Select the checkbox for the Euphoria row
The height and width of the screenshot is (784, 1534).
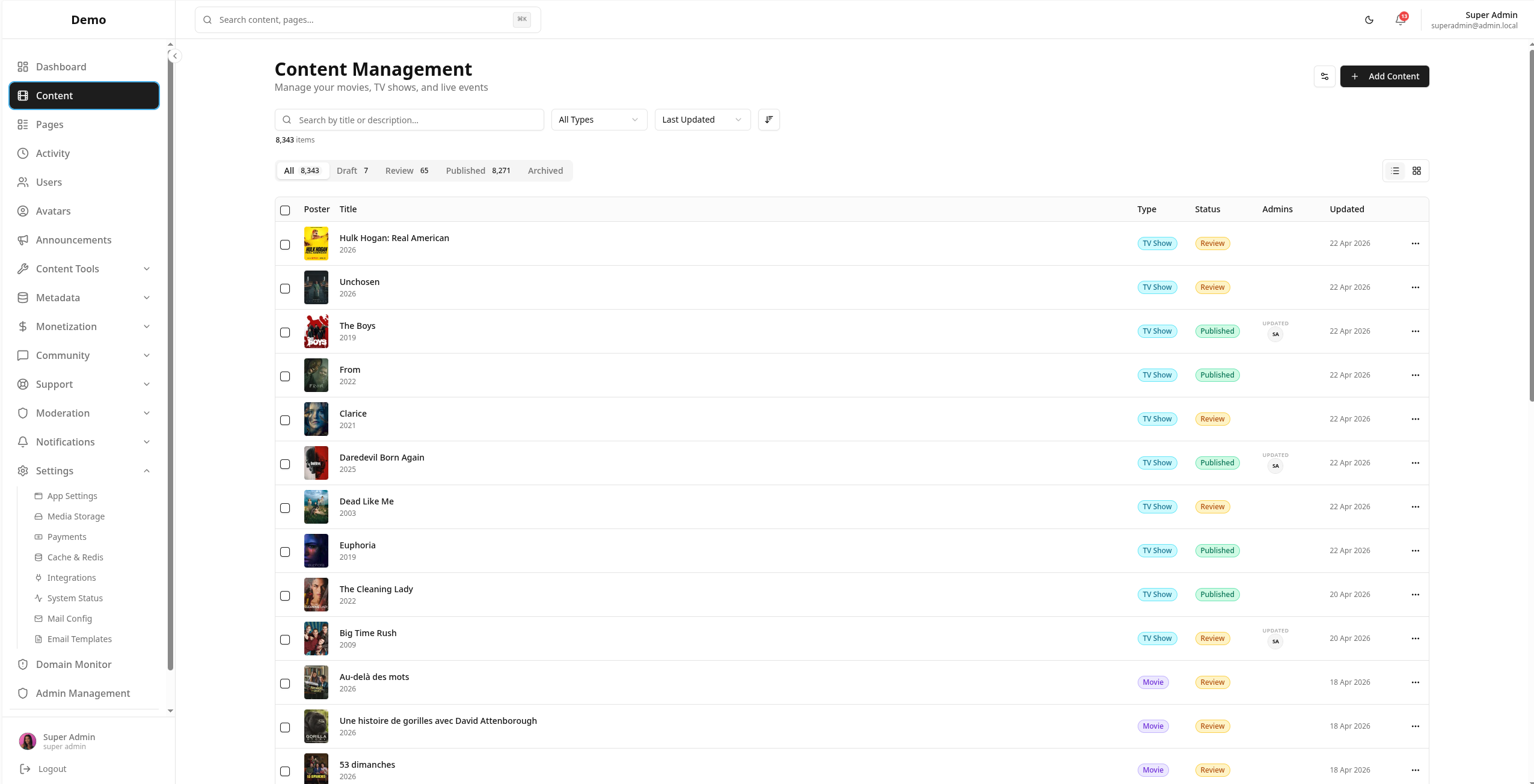tap(286, 551)
